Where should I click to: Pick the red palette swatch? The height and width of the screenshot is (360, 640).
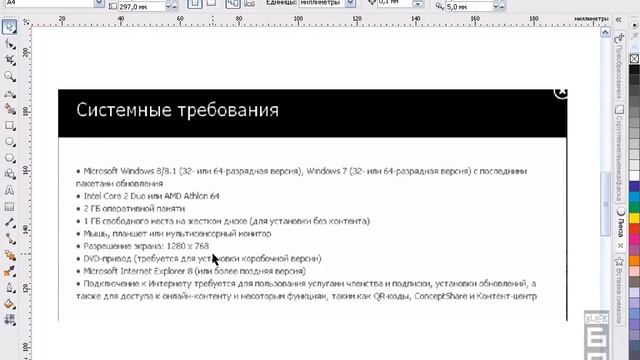click(634, 229)
